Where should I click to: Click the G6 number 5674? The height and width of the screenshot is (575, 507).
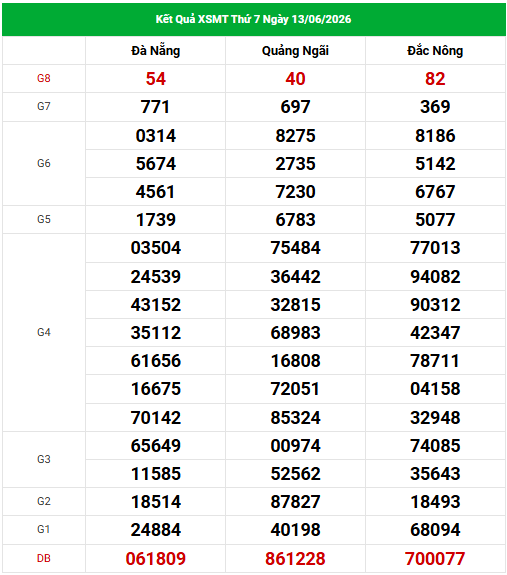point(155,164)
